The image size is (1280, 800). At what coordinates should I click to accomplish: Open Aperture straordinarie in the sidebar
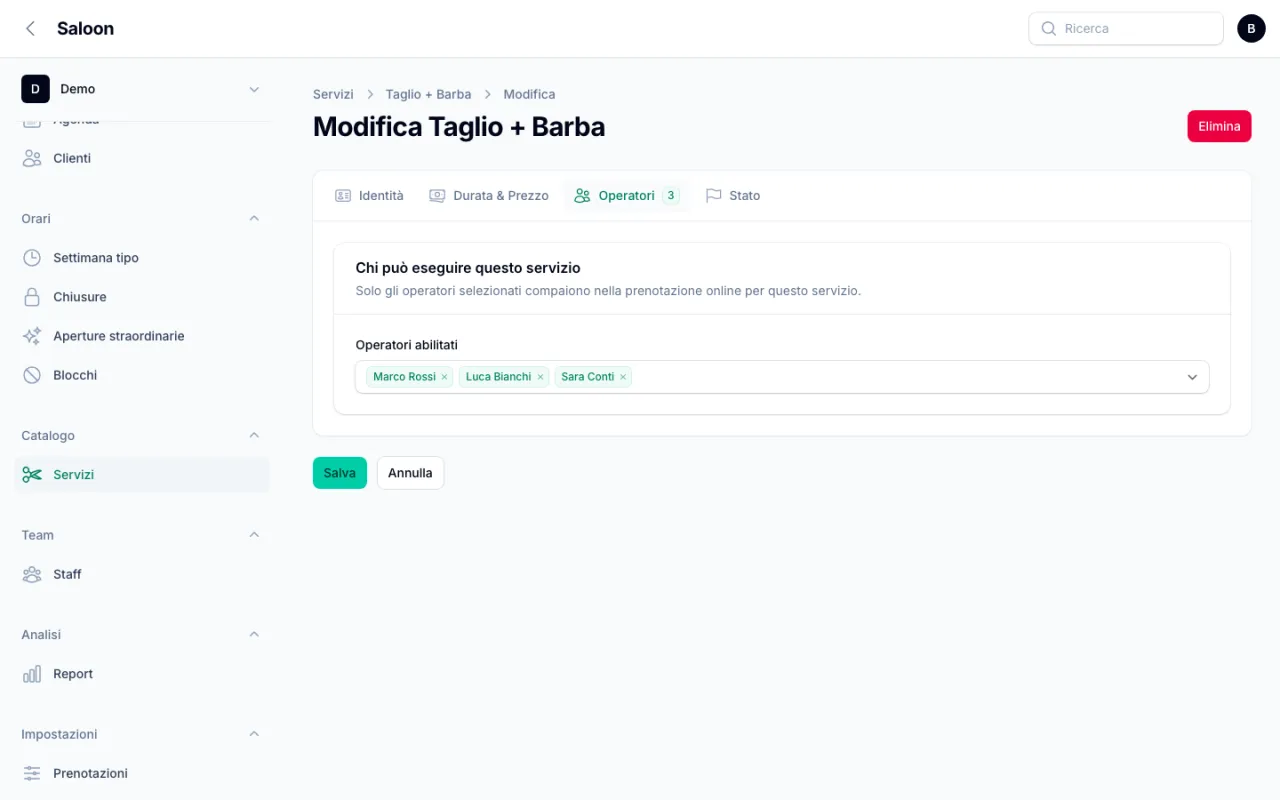pyautogui.click(x=142, y=336)
